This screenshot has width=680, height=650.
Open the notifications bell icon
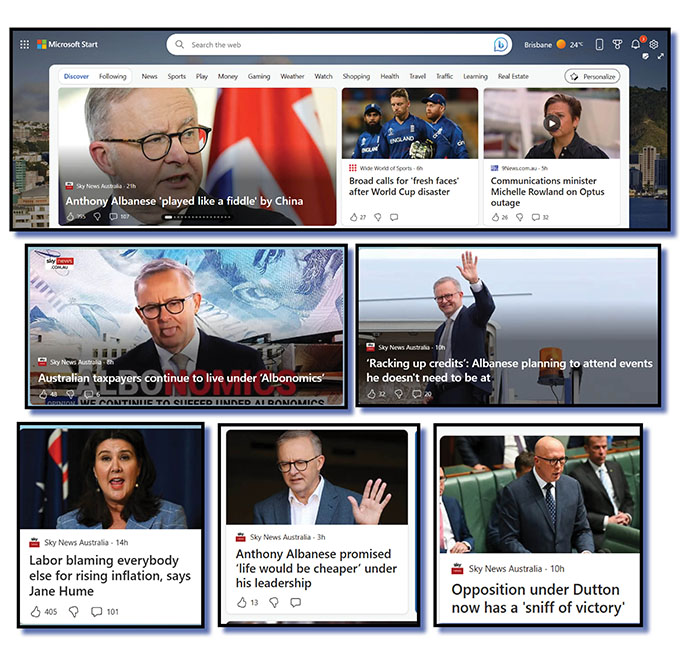(635, 44)
